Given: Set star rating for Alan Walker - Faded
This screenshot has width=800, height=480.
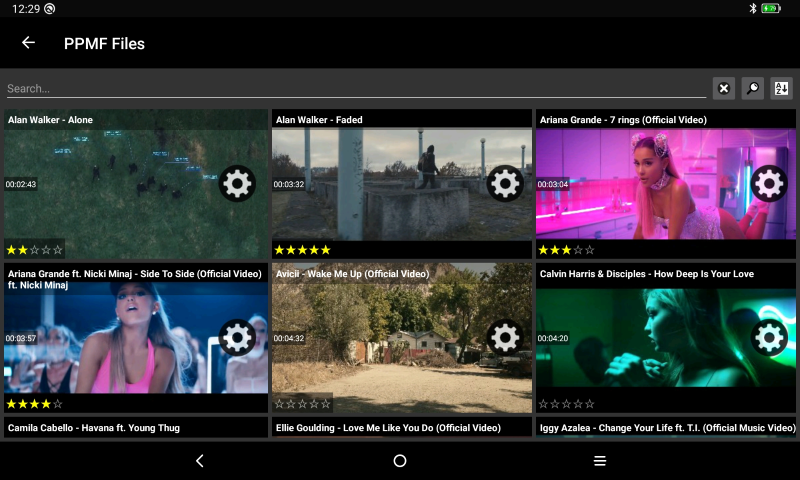Looking at the screenshot, I should (x=303, y=250).
